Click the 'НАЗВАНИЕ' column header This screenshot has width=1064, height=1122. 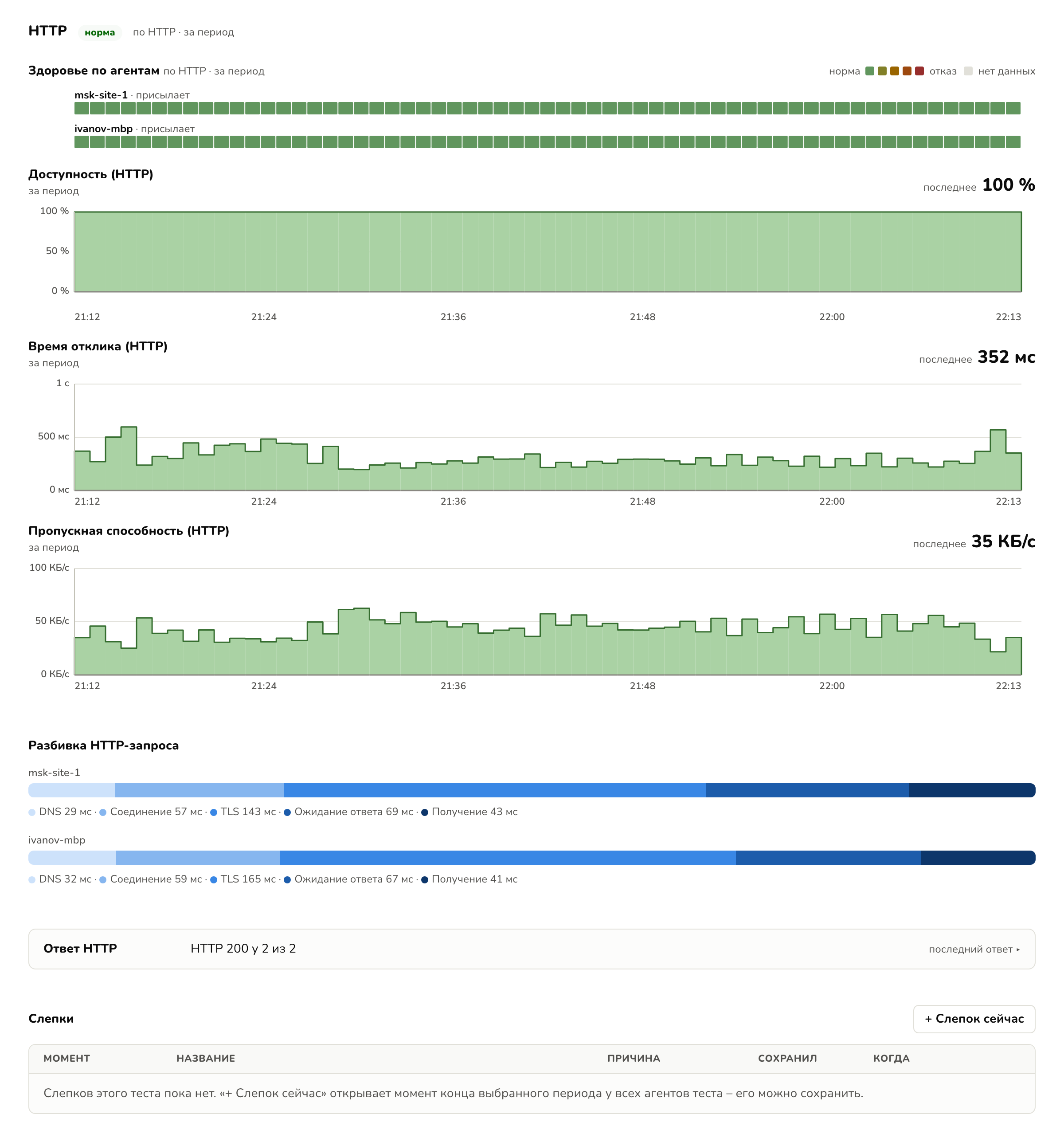coord(206,1059)
